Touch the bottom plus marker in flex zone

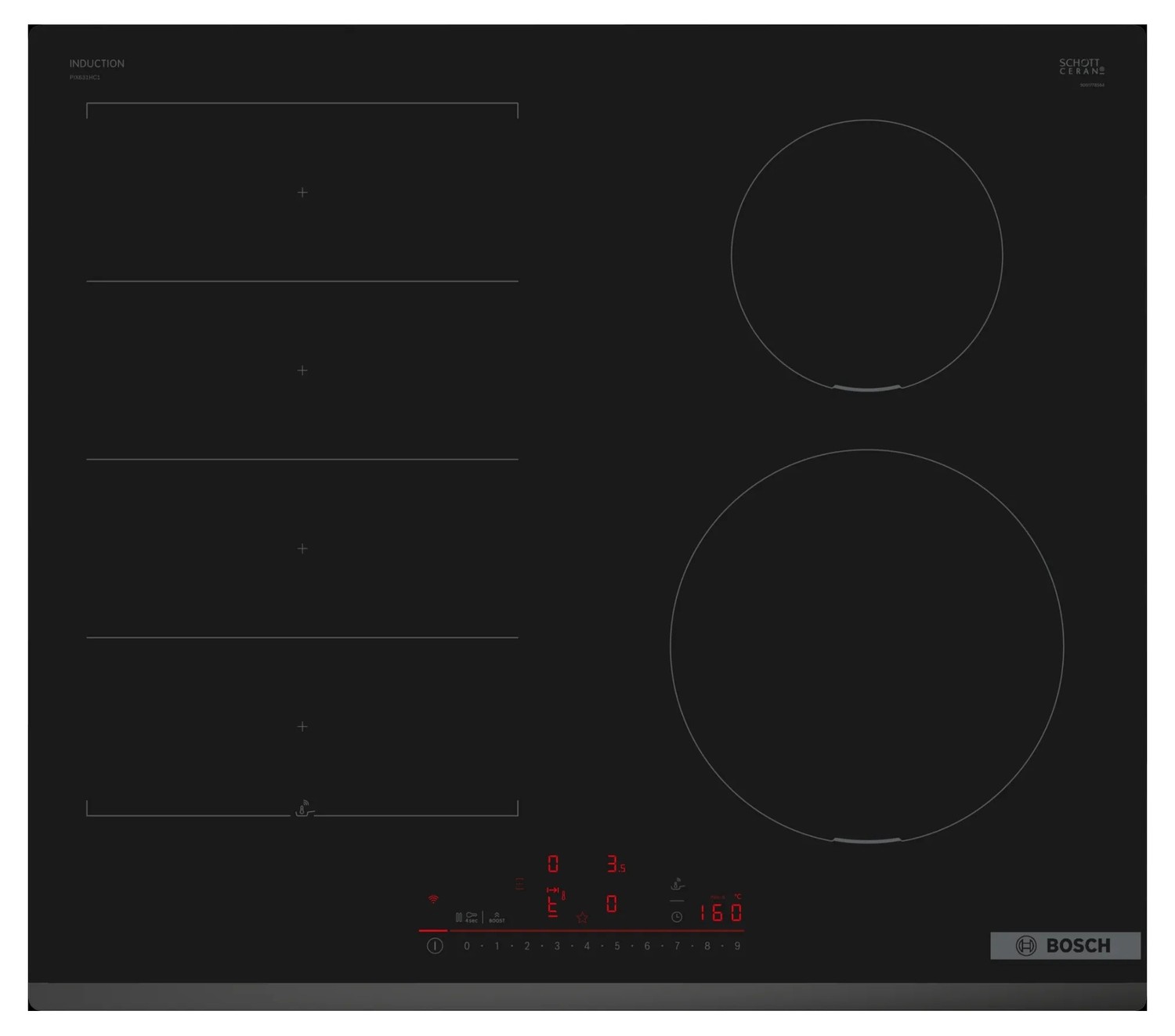click(302, 727)
